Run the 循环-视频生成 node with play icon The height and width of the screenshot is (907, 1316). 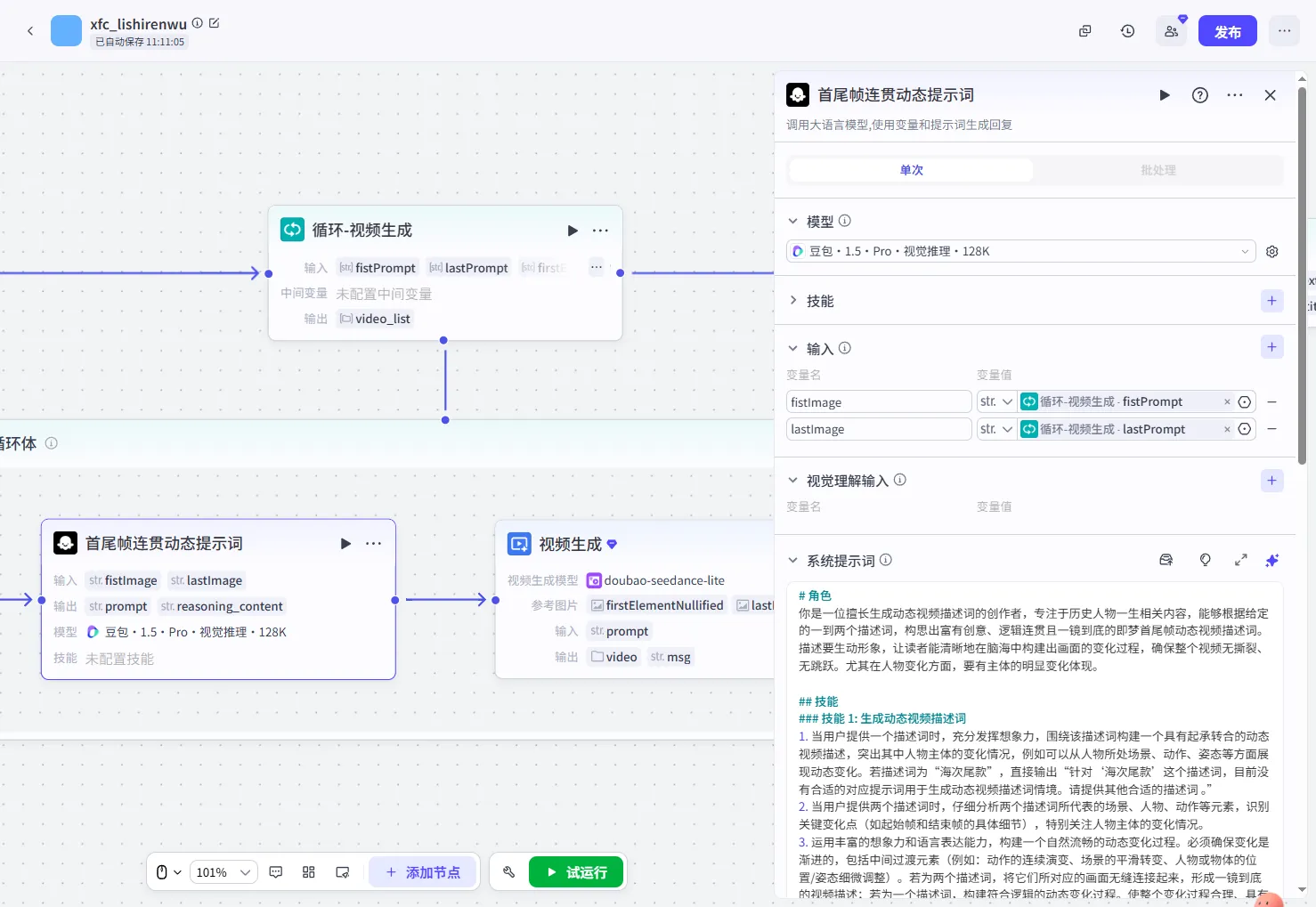click(573, 231)
